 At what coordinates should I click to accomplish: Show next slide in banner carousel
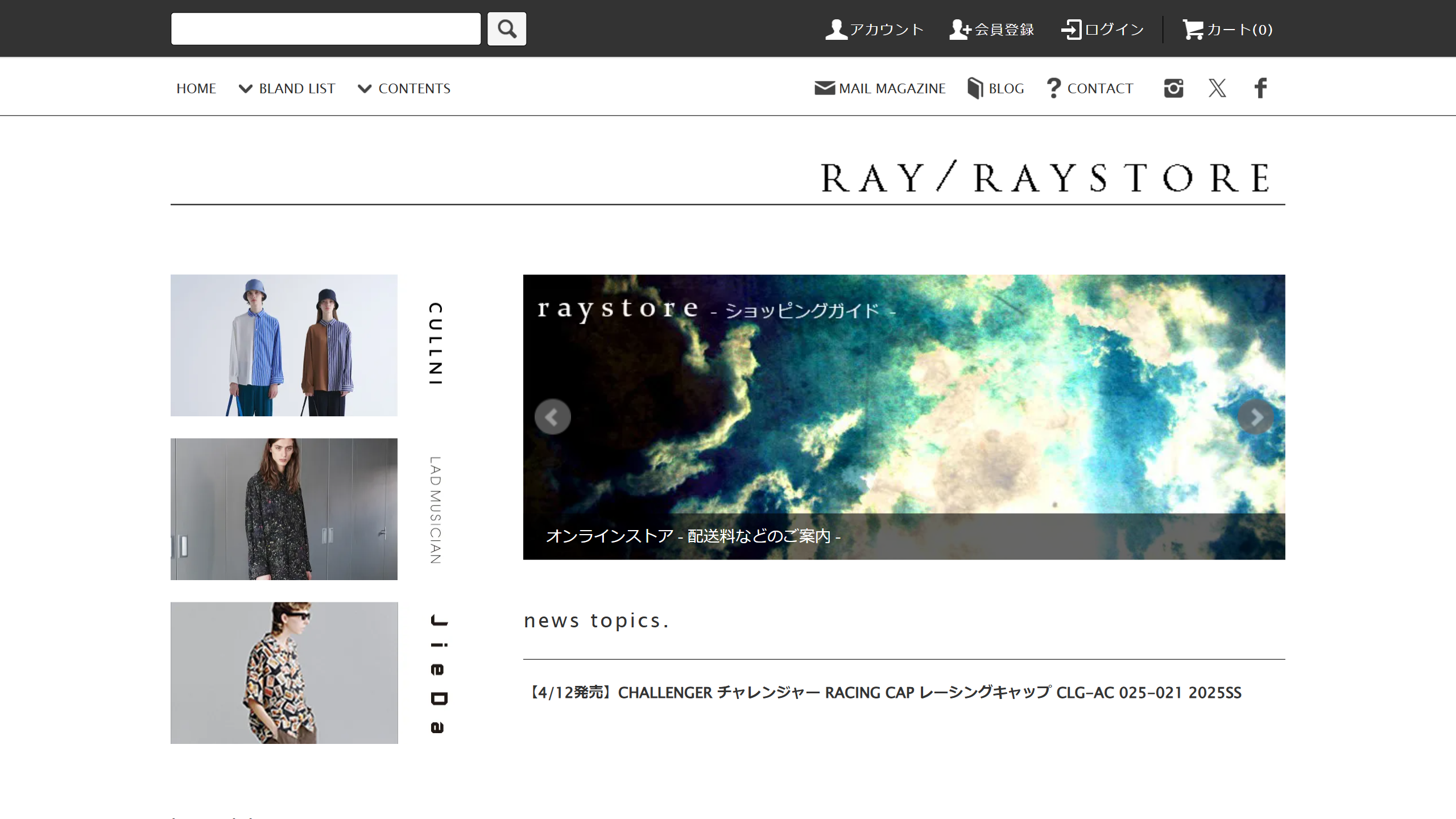1256,417
